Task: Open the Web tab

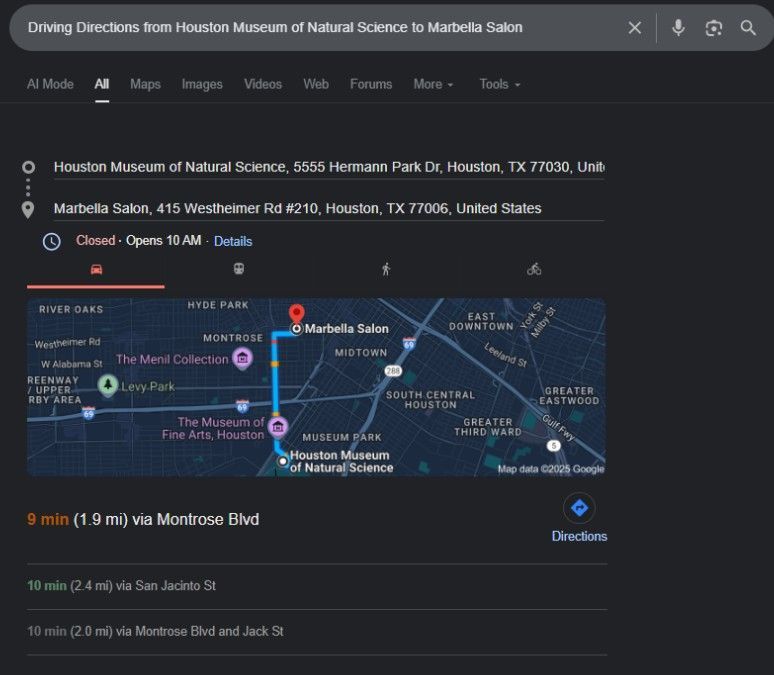Action: 316,84
